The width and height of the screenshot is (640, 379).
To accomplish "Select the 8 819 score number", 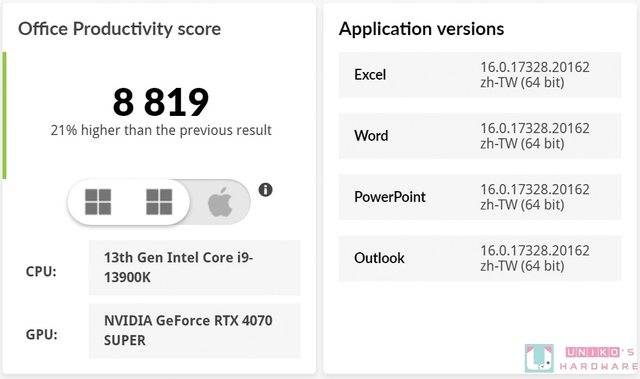I will [161, 102].
